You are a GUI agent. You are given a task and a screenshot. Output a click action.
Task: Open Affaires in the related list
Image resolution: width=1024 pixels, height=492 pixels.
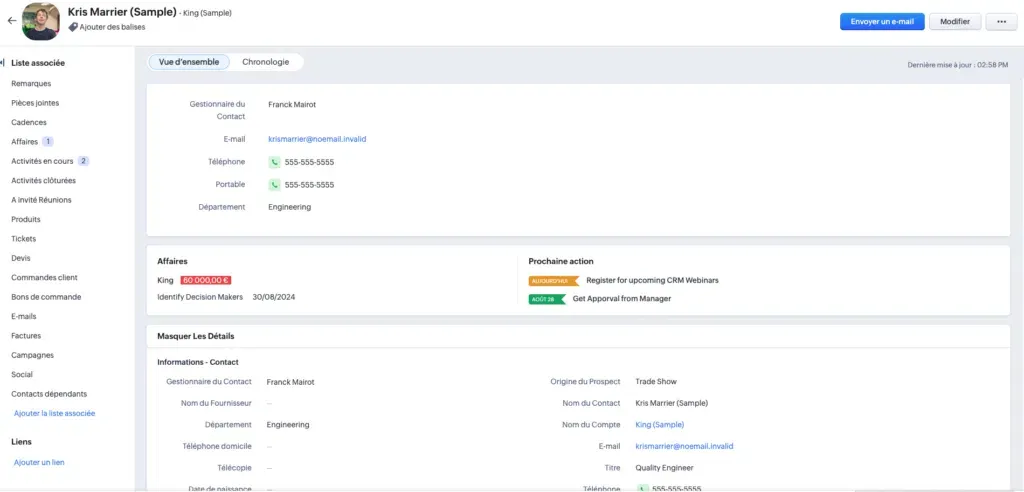point(24,142)
